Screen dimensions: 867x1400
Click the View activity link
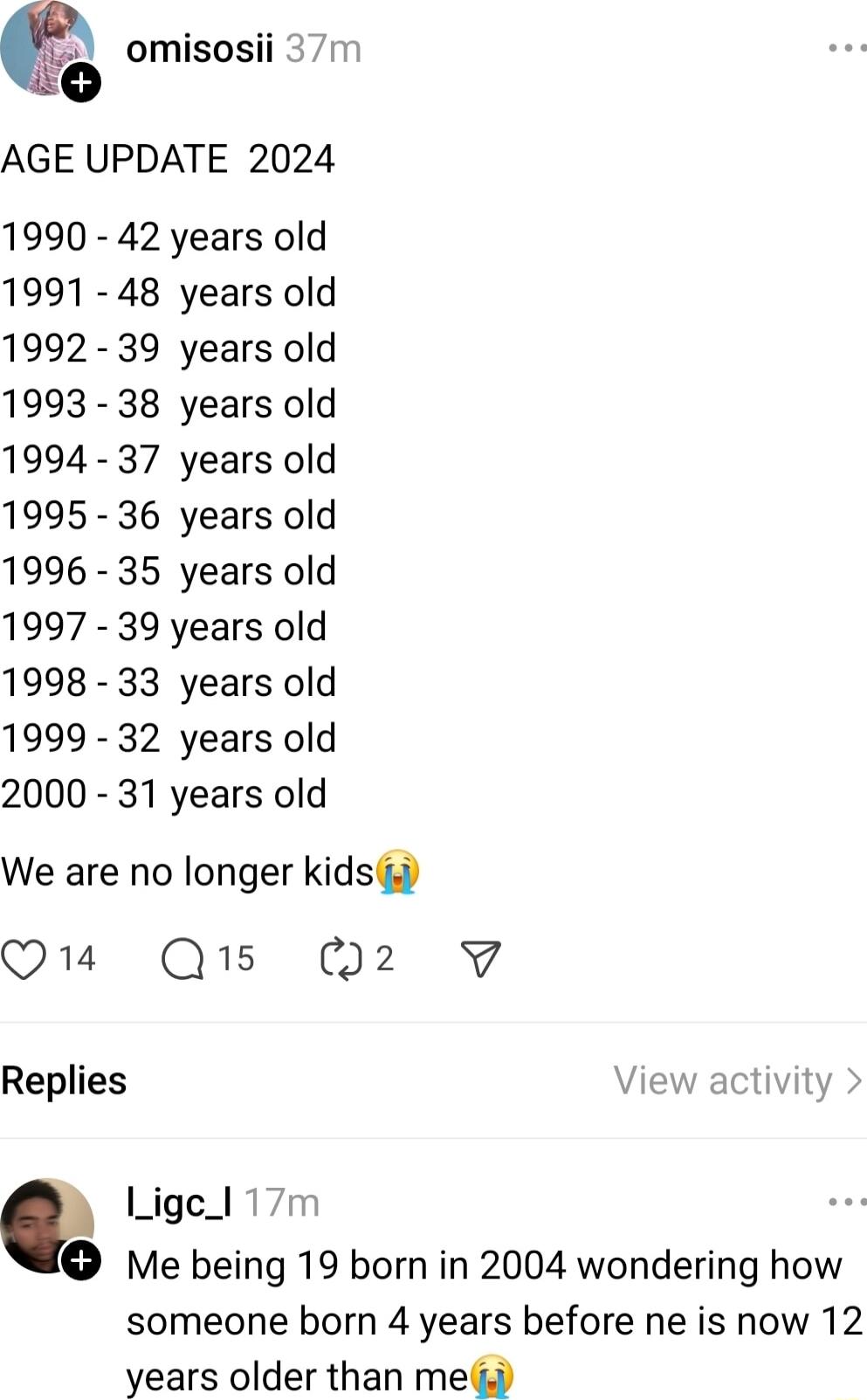[723, 1081]
